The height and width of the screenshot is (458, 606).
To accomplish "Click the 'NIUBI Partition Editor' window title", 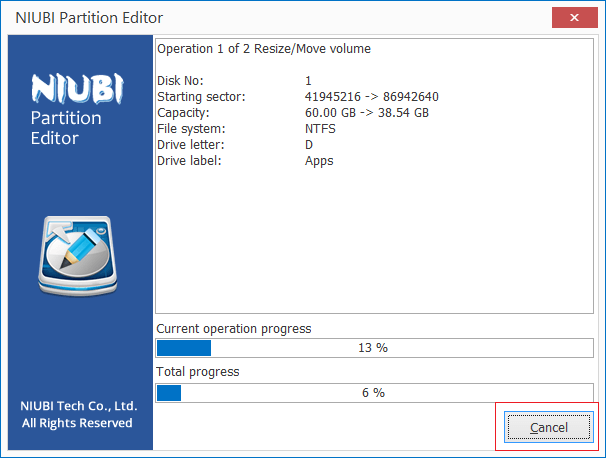I will (x=89, y=18).
